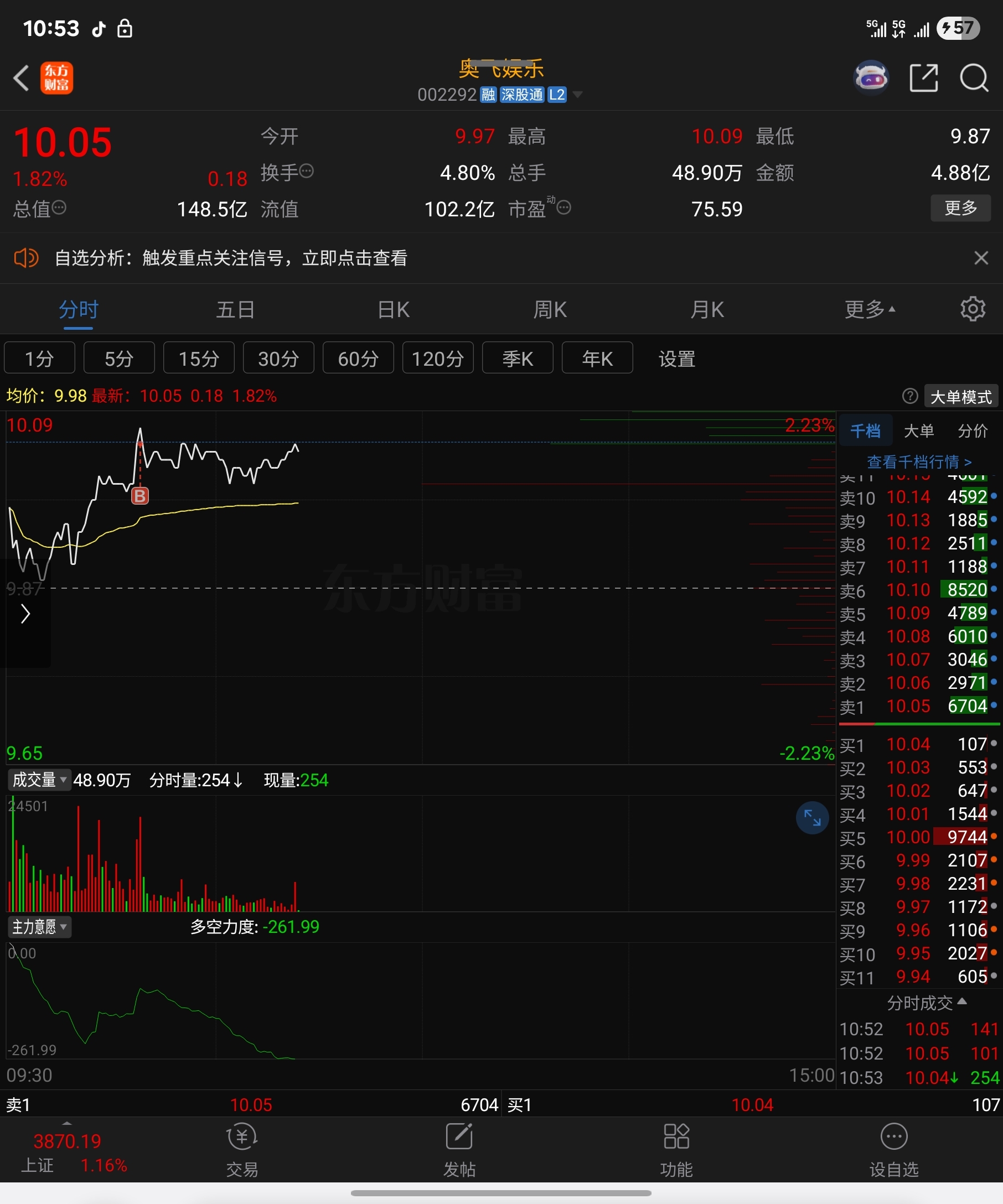Tap the B buy marker on chart
The width and height of the screenshot is (1003, 1204).
140,496
